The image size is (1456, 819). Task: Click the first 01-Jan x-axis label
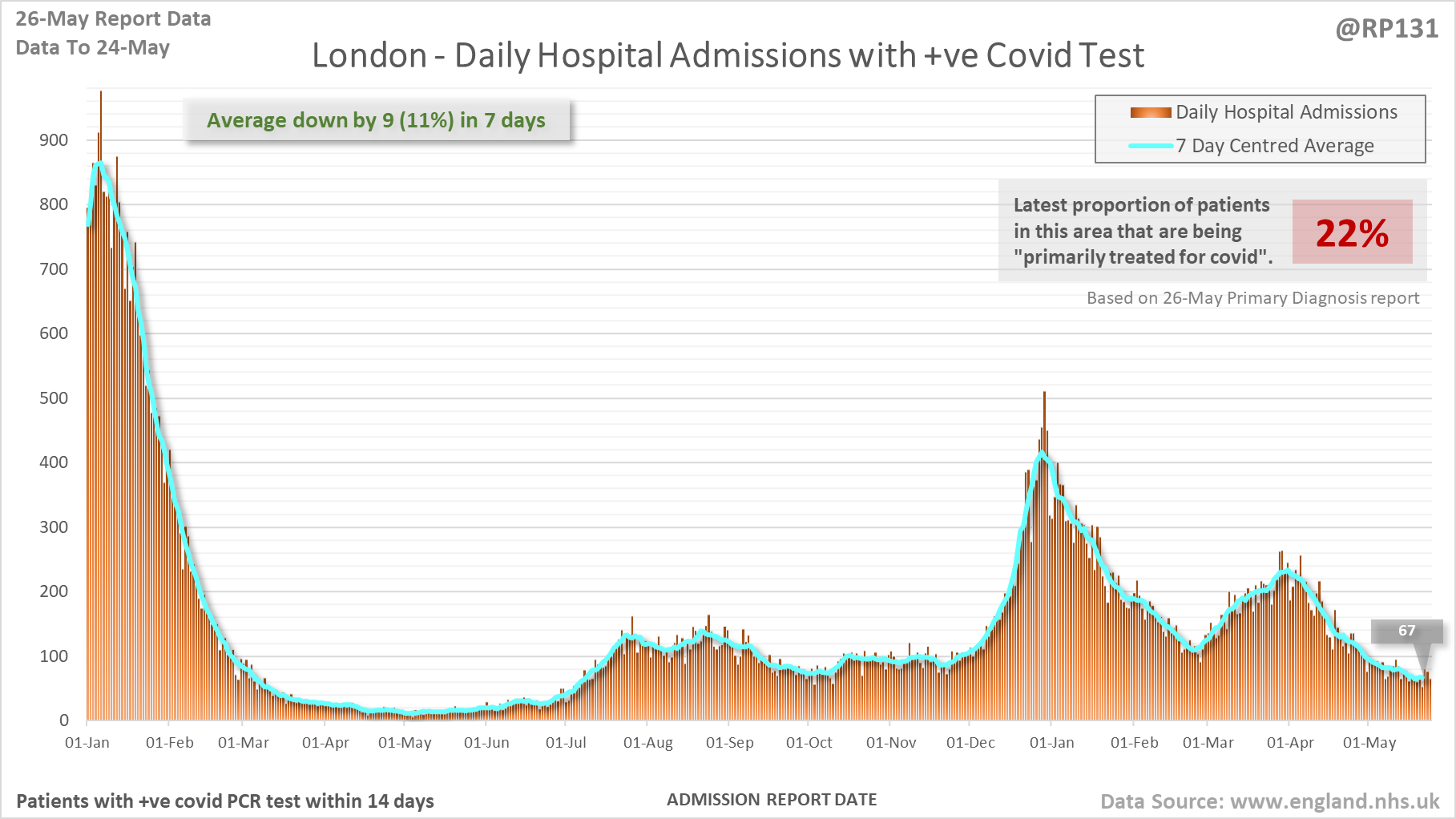point(87,743)
